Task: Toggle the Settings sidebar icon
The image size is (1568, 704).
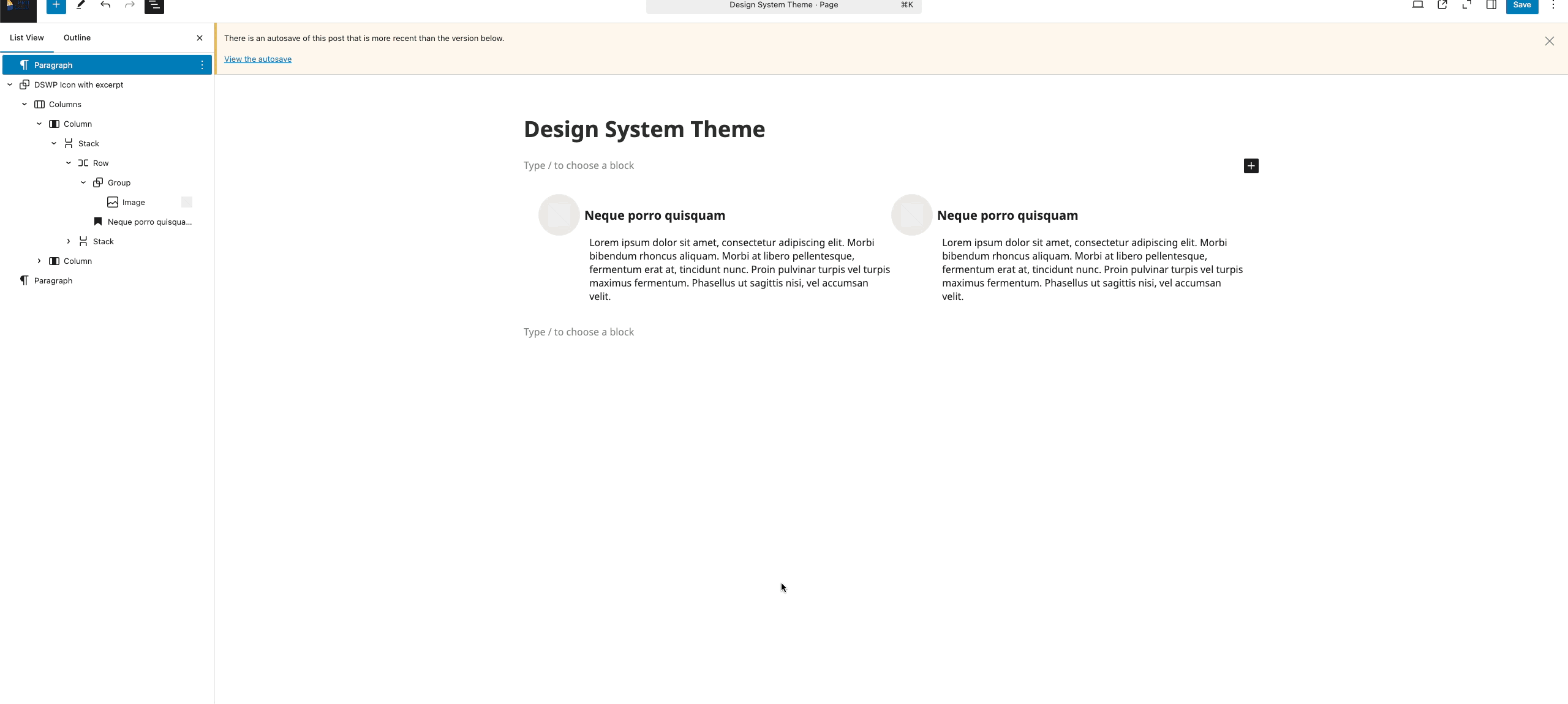Action: point(1491,5)
